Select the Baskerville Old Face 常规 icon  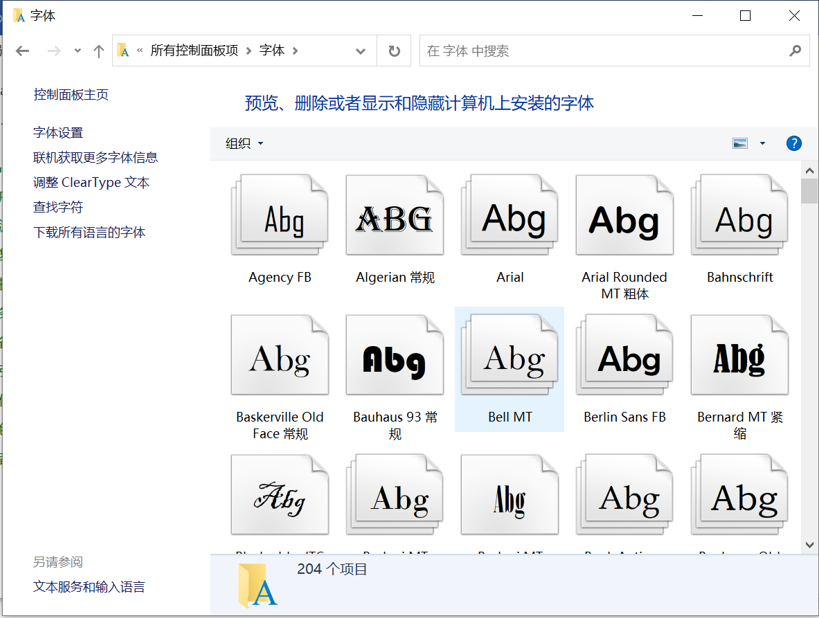tap(280, 355)
